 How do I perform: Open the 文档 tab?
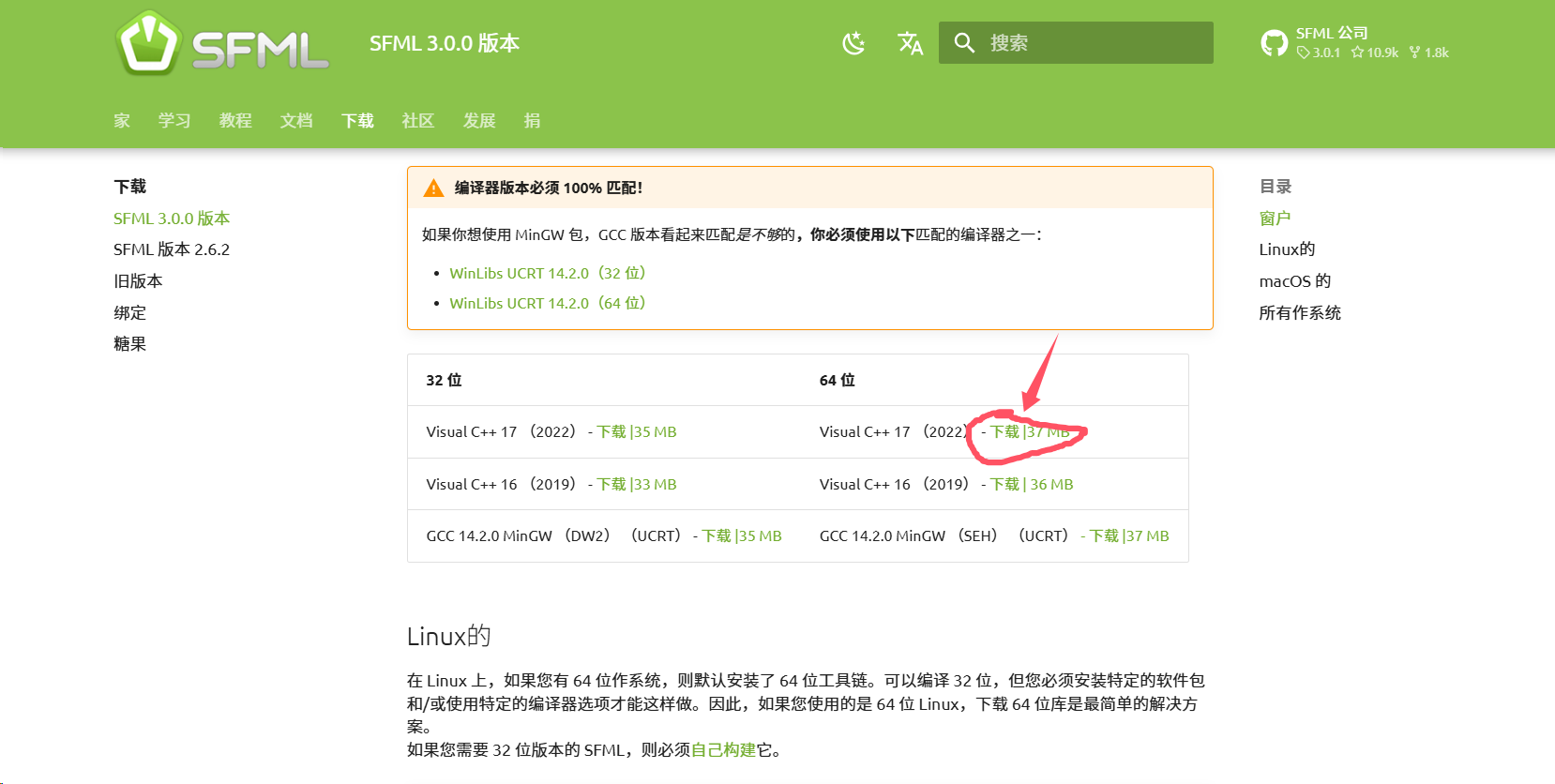tap(296, 120)
